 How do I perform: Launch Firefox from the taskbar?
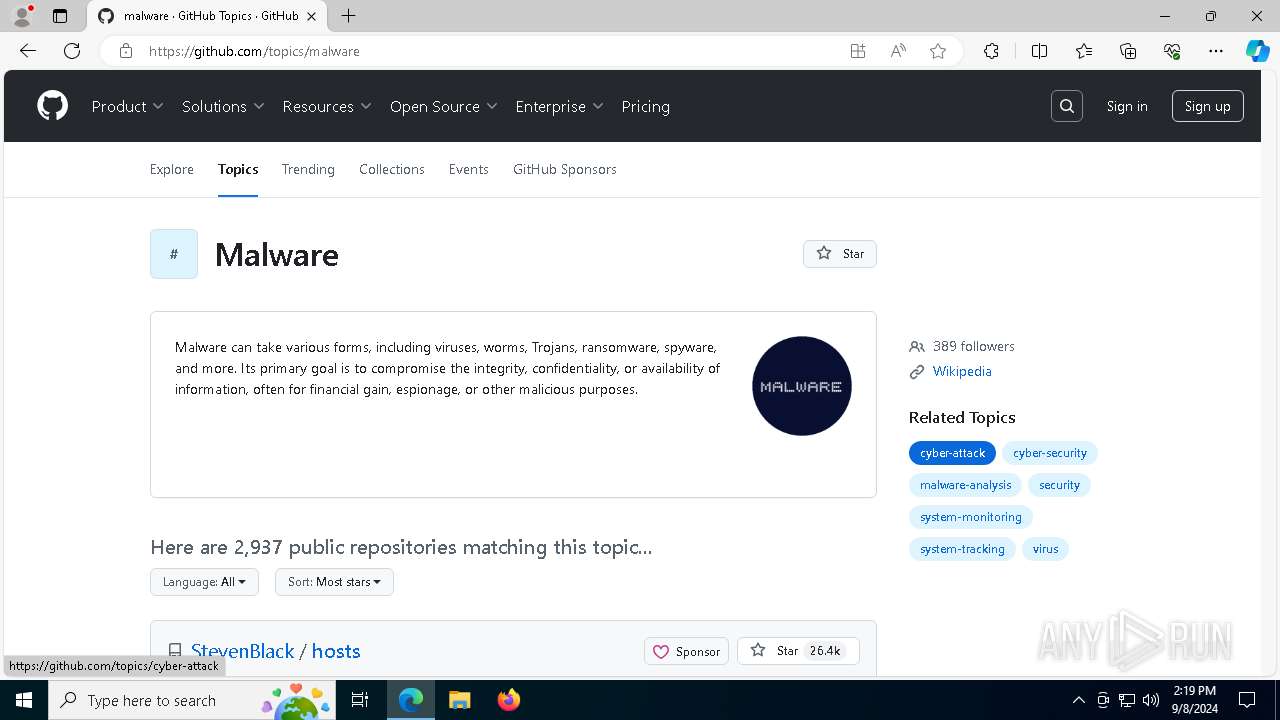(x=508, y=700)
